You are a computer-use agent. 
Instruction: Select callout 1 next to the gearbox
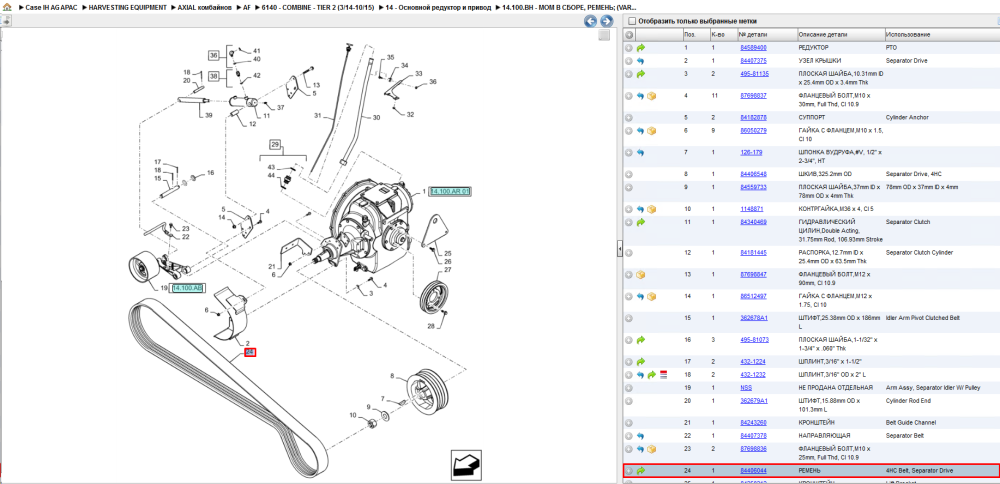[423, 191]
